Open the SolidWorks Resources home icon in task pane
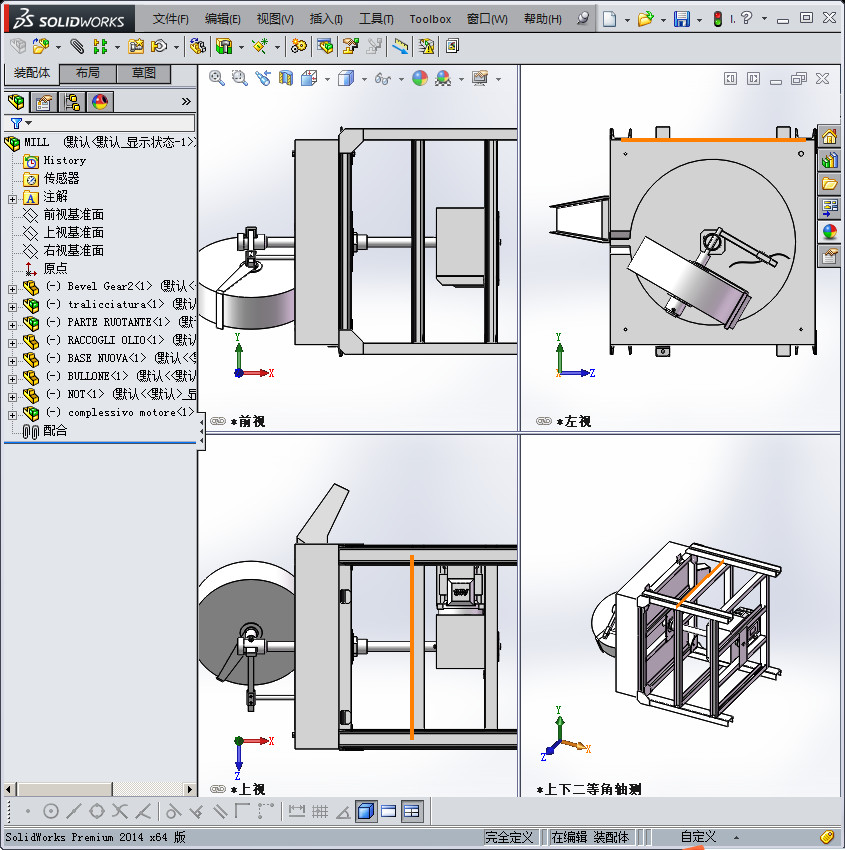 (829, 137)
